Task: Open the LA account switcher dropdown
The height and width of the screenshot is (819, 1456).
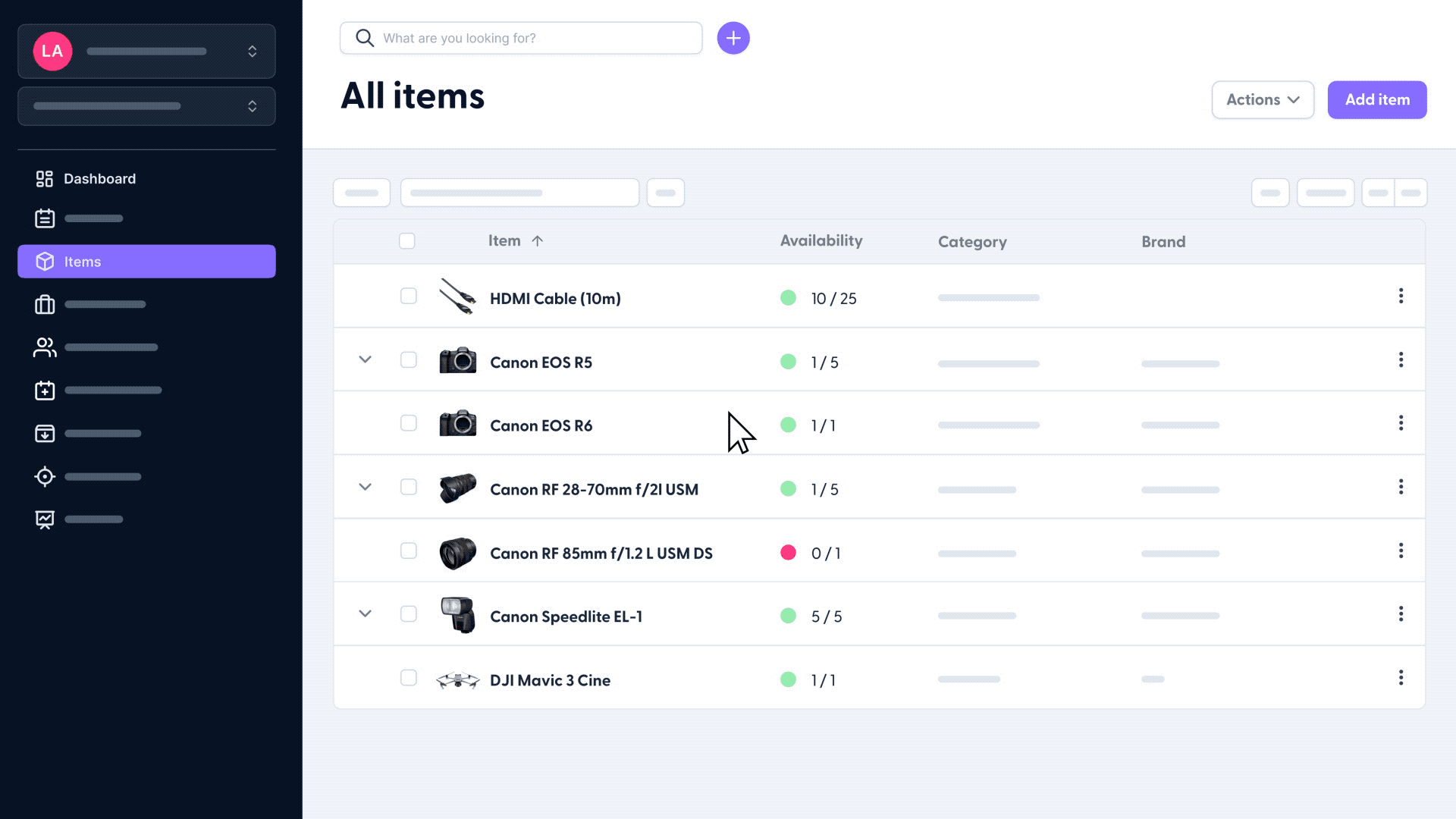Action: point(146,51)
